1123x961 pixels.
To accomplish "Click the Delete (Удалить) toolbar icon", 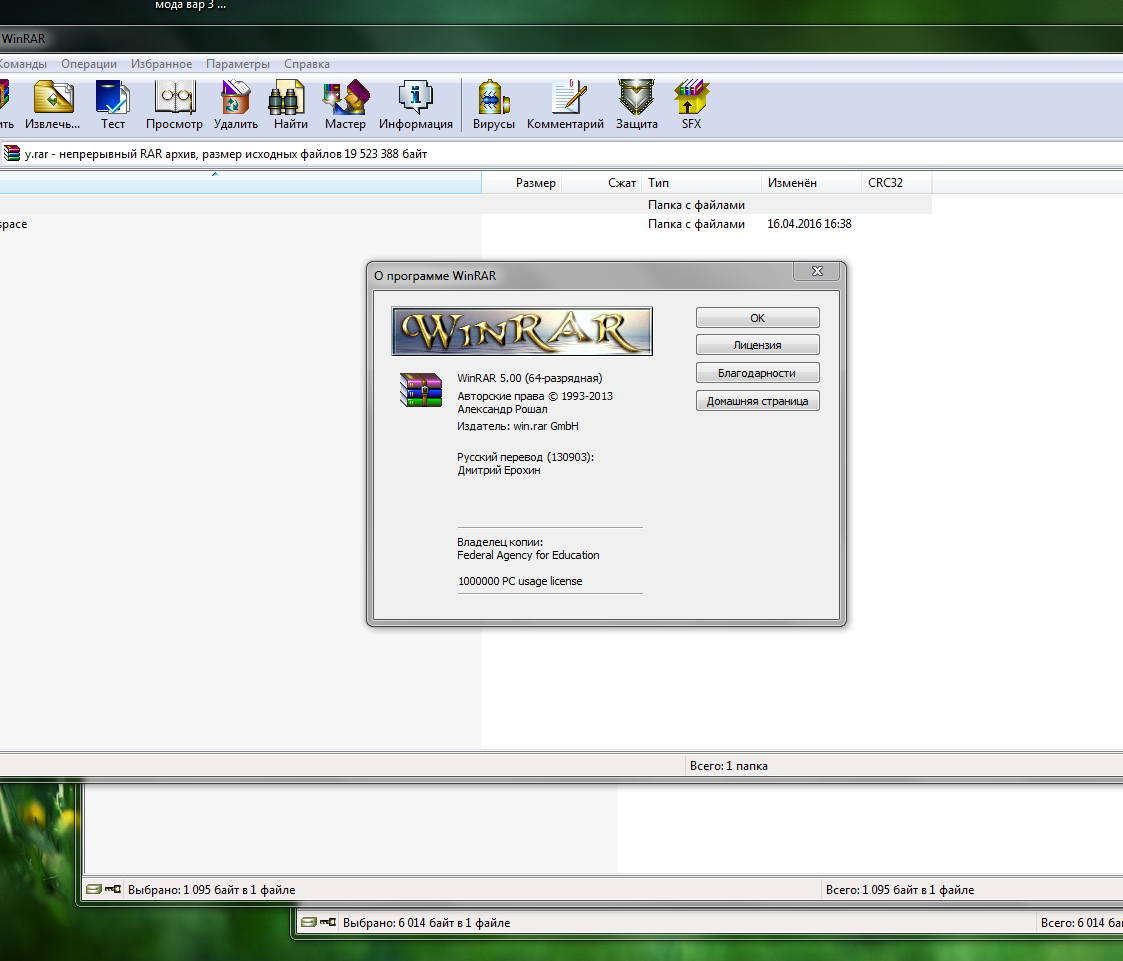I will [x=236, y=100].
